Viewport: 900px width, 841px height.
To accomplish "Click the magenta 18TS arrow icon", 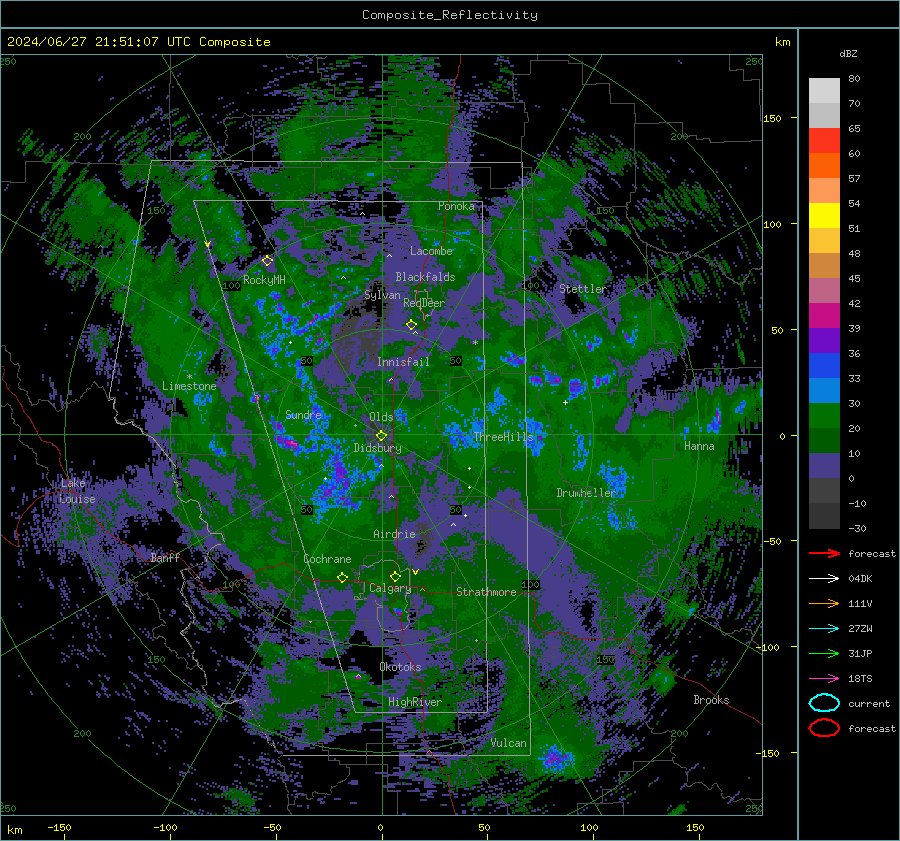I will 824,678.
